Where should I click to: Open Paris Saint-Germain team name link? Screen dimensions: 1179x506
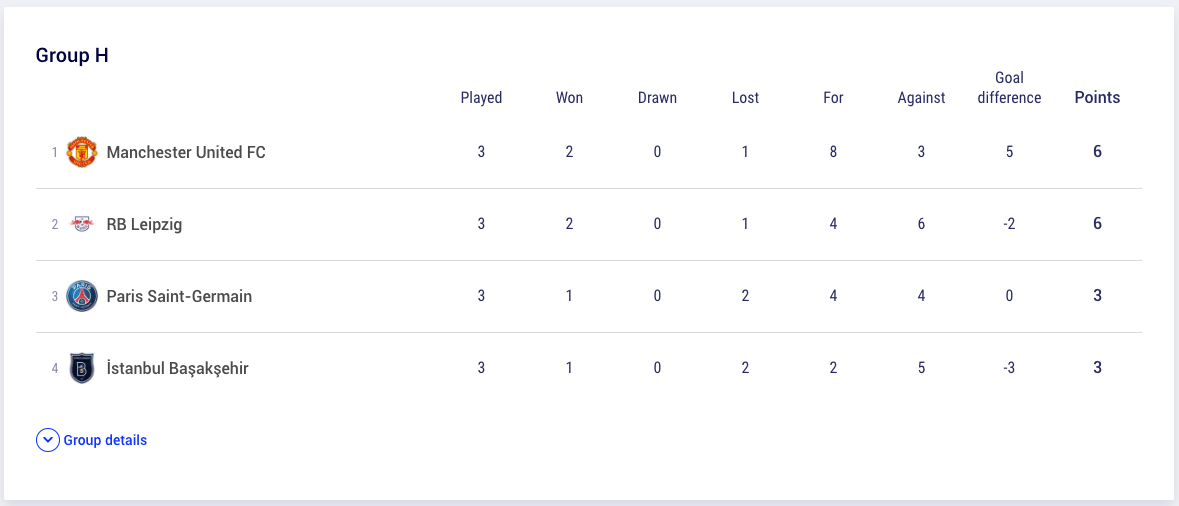coord(180,297)
